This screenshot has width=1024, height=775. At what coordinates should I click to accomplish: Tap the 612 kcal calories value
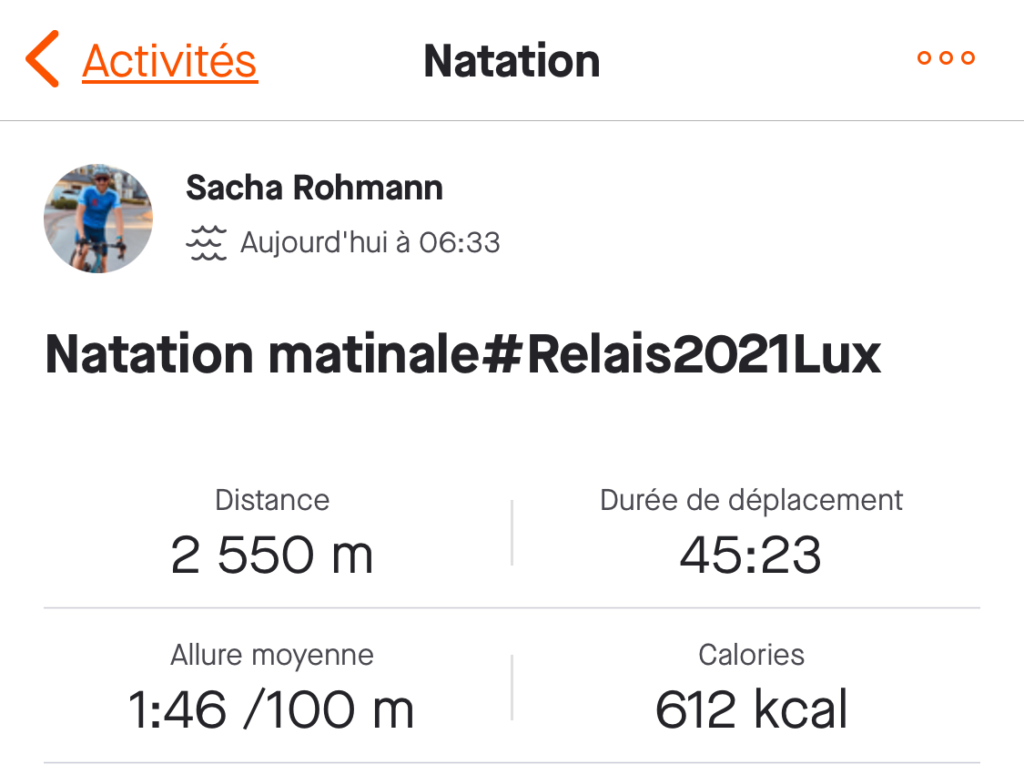[751, 709]
